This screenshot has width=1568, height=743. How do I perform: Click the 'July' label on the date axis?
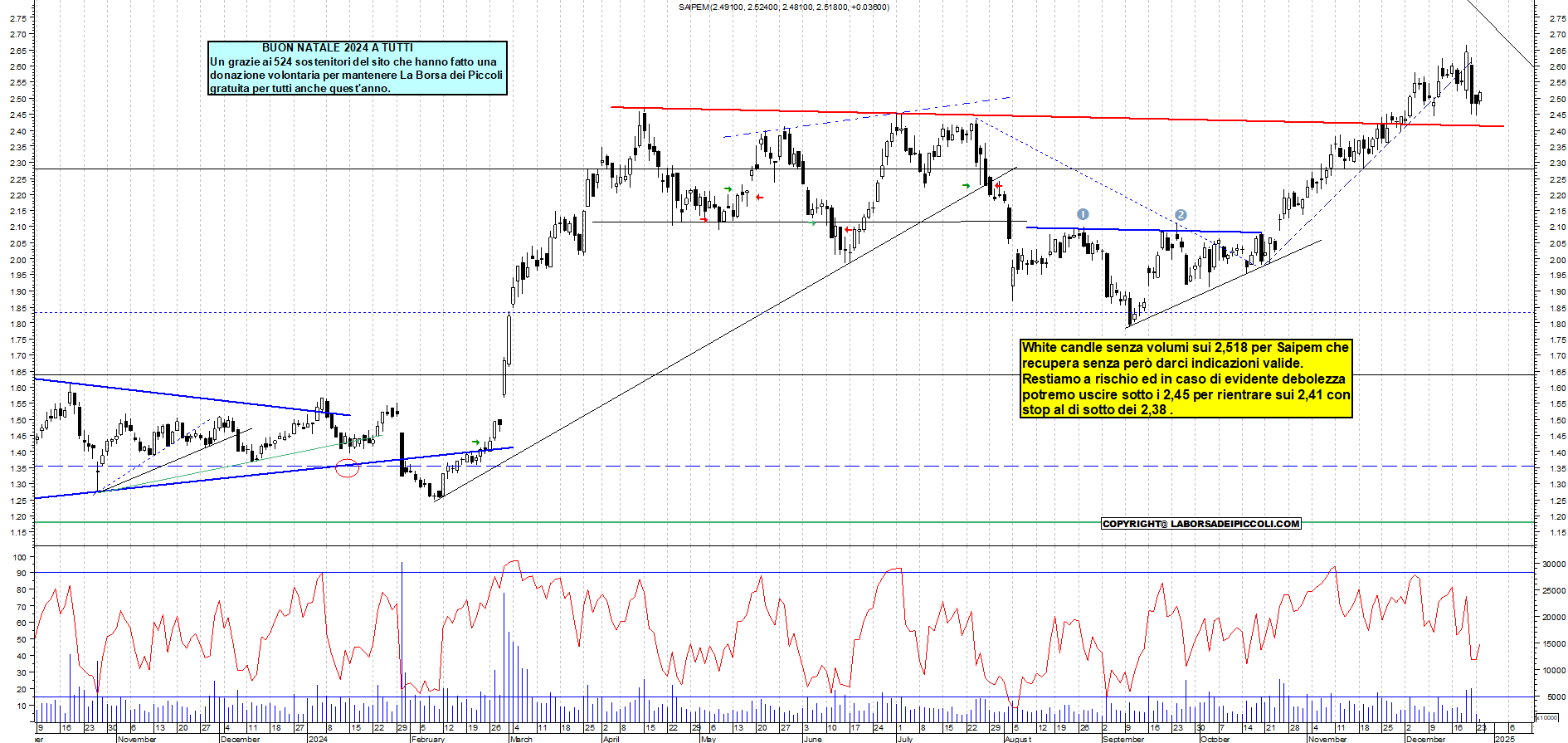coord(905,739)
